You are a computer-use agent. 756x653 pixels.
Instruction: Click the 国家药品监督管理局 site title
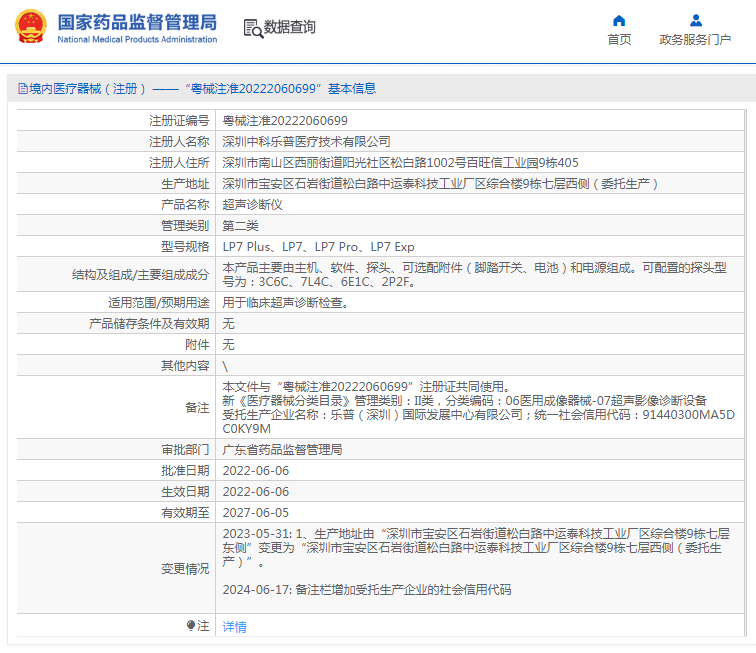pos(137,22)
